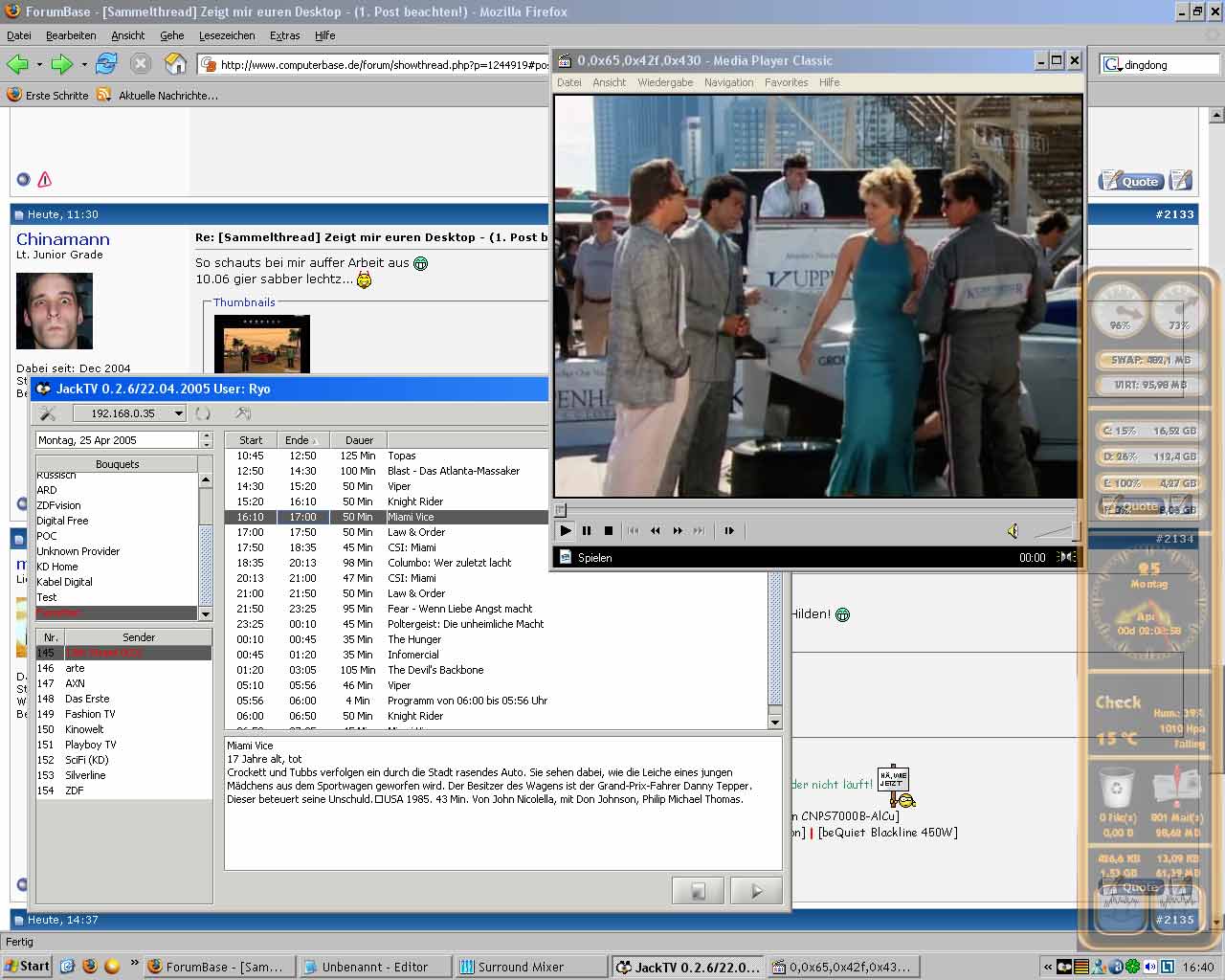Click down arrow on Bouquets list scrollbar
Image resolution: width=1225 pixels, height=980 pixels.
[205, 612]
